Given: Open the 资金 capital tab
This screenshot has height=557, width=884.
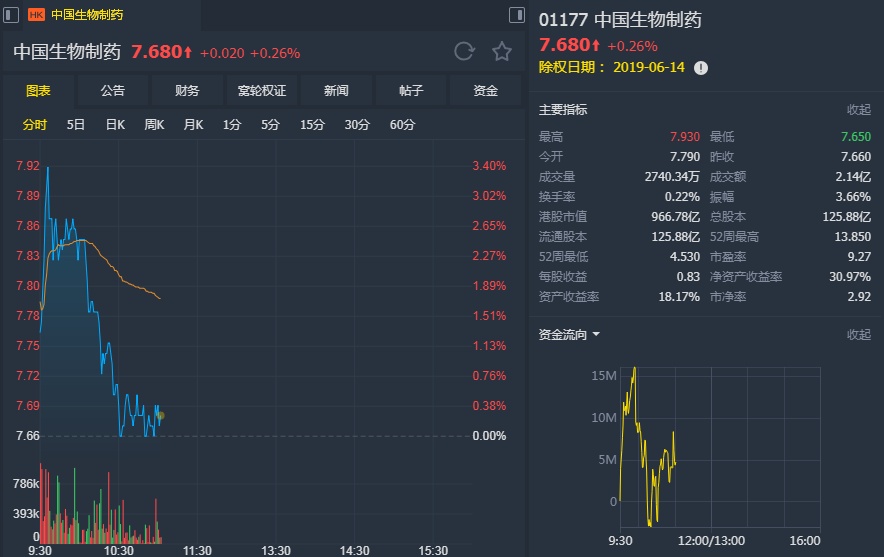Looking at the screenshot, I should coord(486,91).
